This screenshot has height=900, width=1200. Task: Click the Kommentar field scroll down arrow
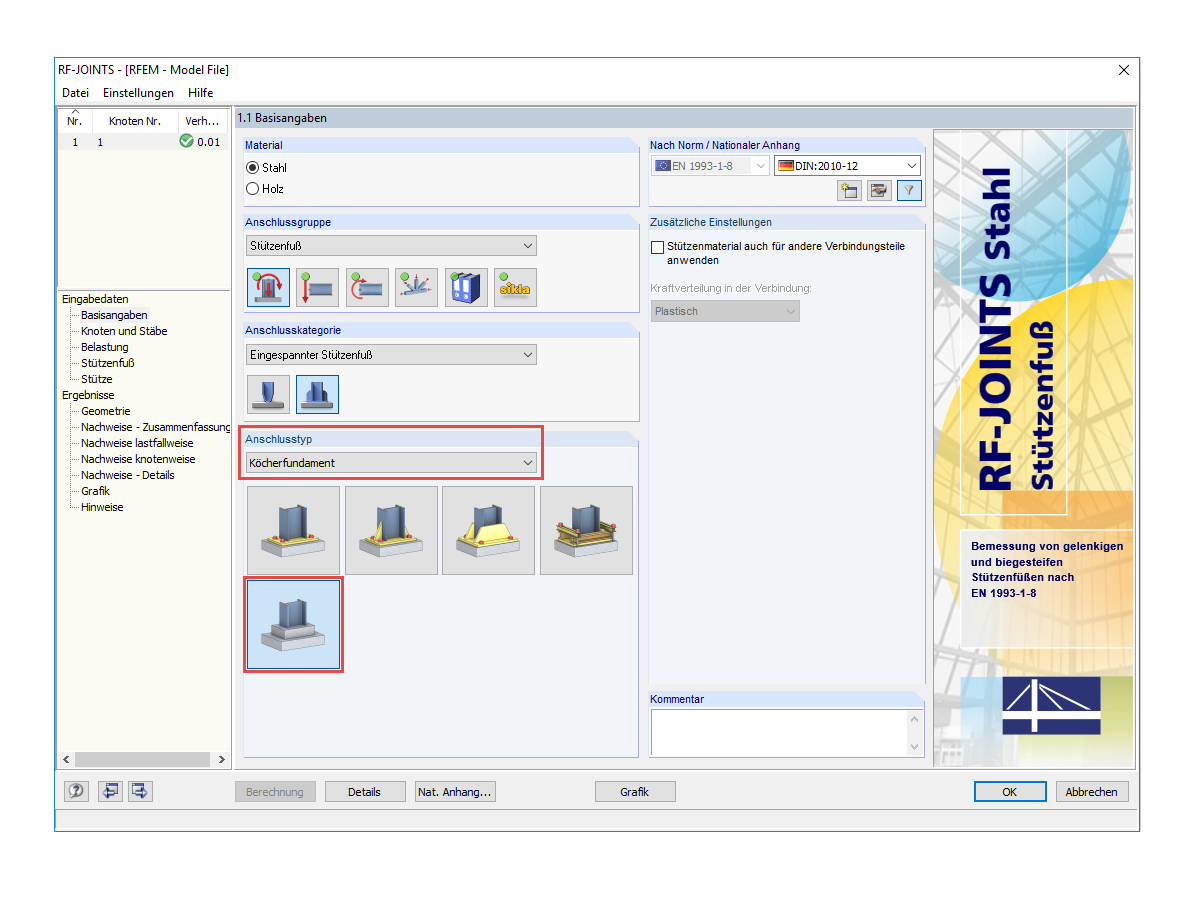[913, 747]
